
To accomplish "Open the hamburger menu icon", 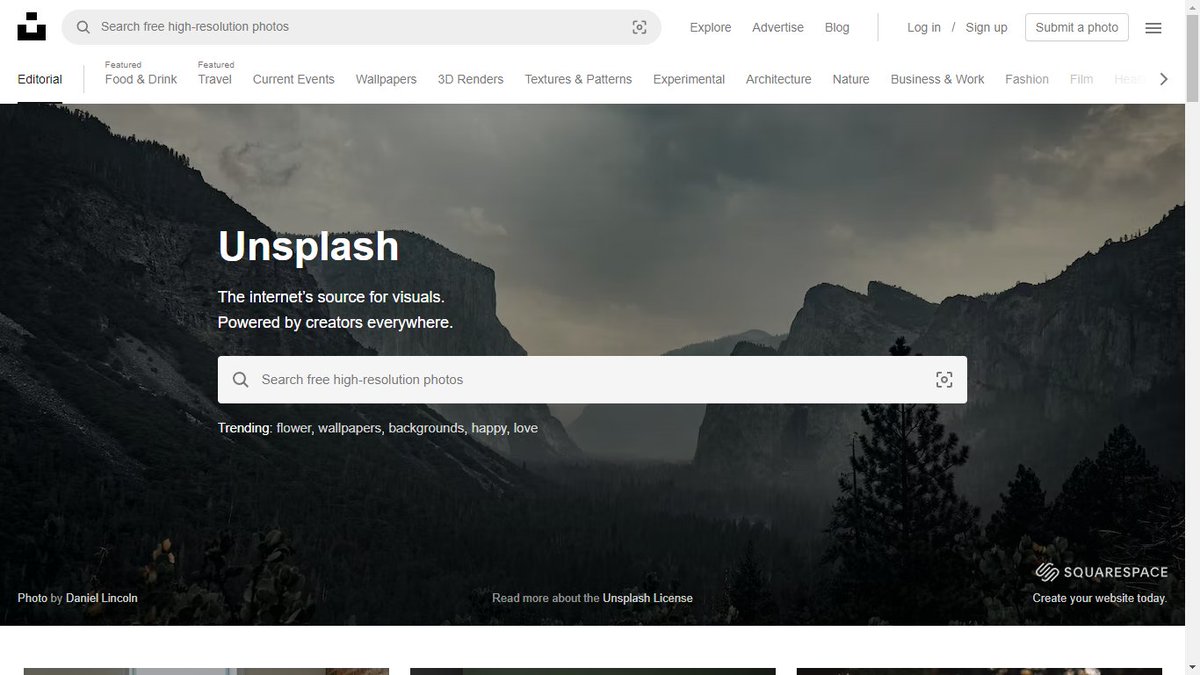I will click(x=1153, y=28).
